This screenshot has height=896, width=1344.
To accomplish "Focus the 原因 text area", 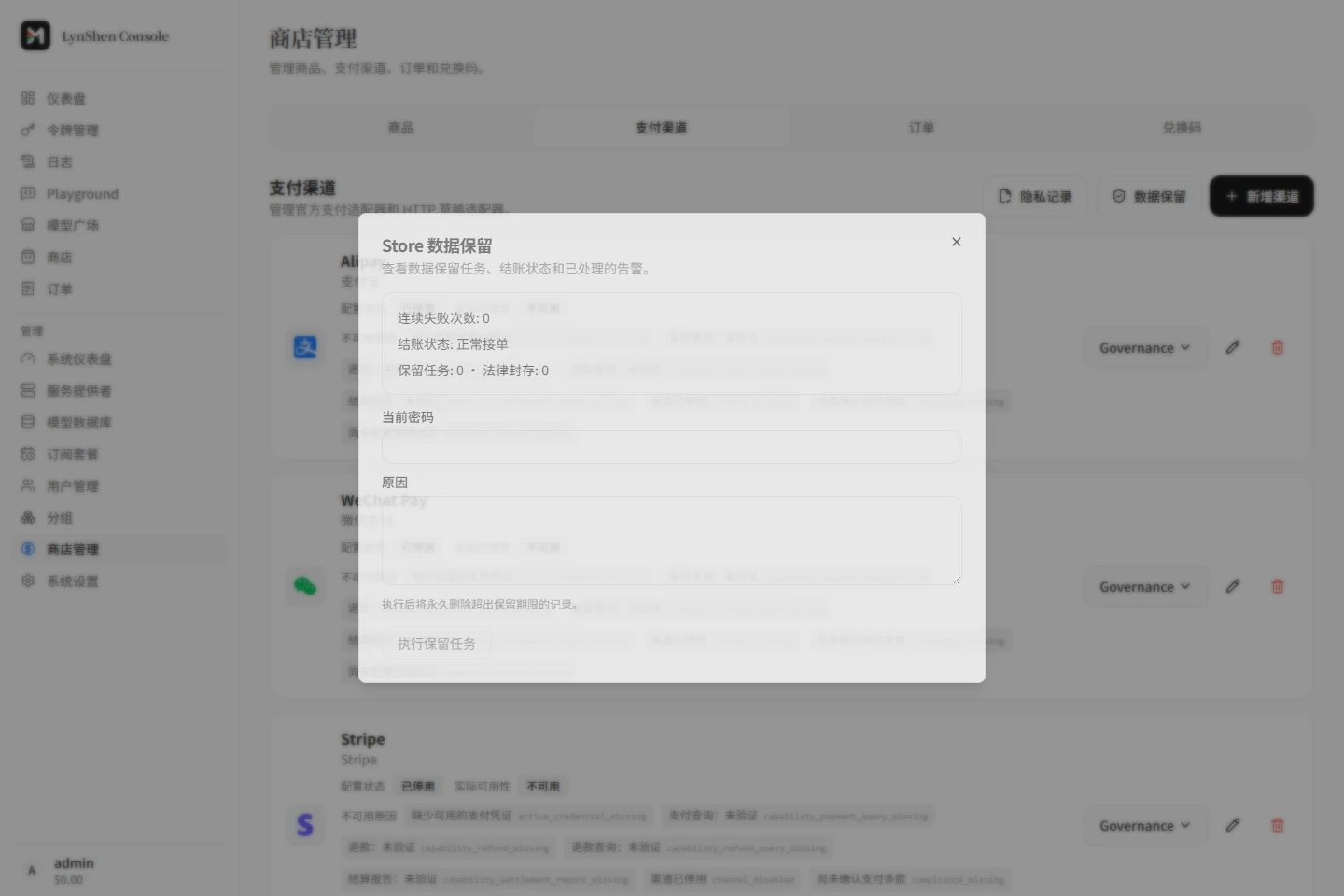I will pos(671,540).
